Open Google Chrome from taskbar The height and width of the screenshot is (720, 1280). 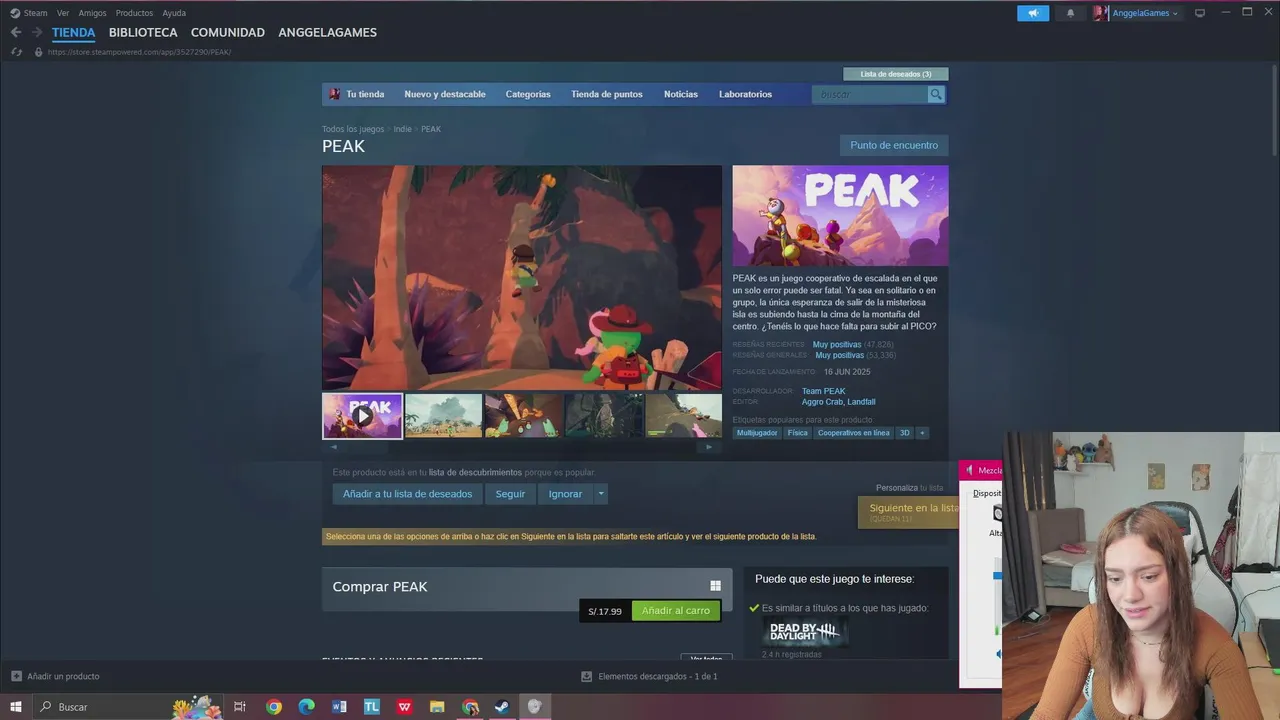274,707
